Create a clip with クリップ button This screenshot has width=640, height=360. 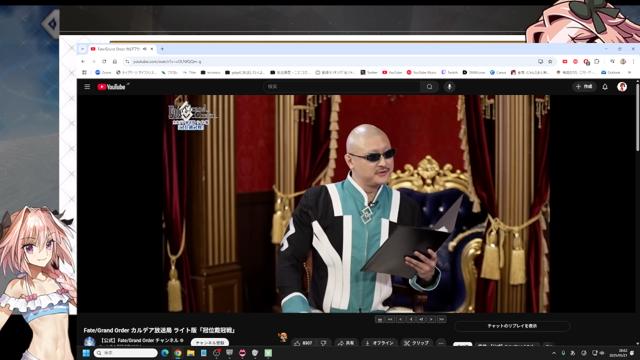point(416,343)
